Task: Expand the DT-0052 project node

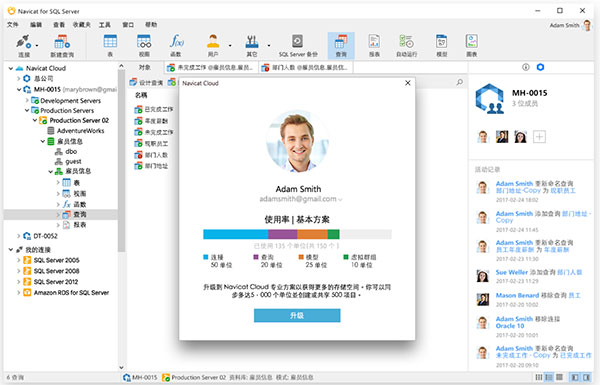Action: 18,236
